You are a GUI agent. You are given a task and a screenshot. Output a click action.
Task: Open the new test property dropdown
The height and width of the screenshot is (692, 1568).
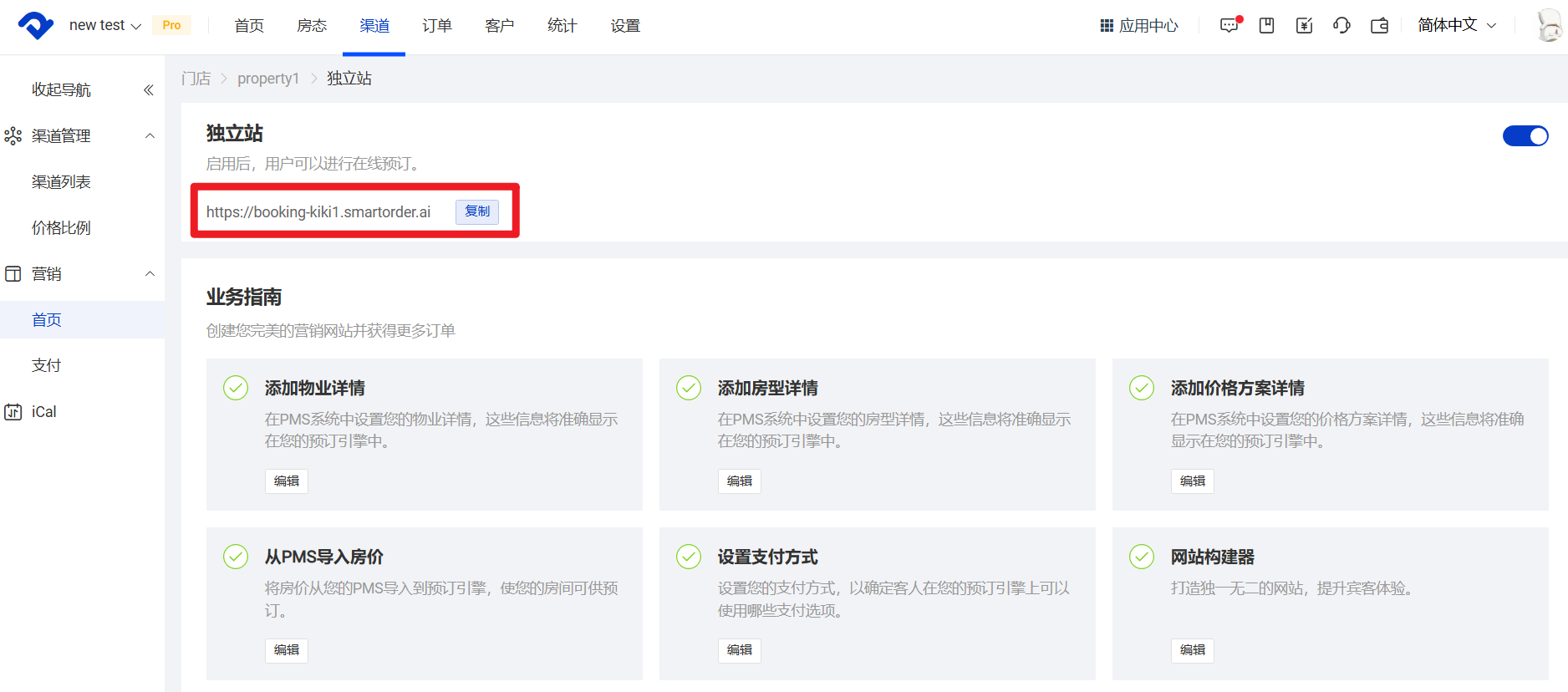(105, 25)
